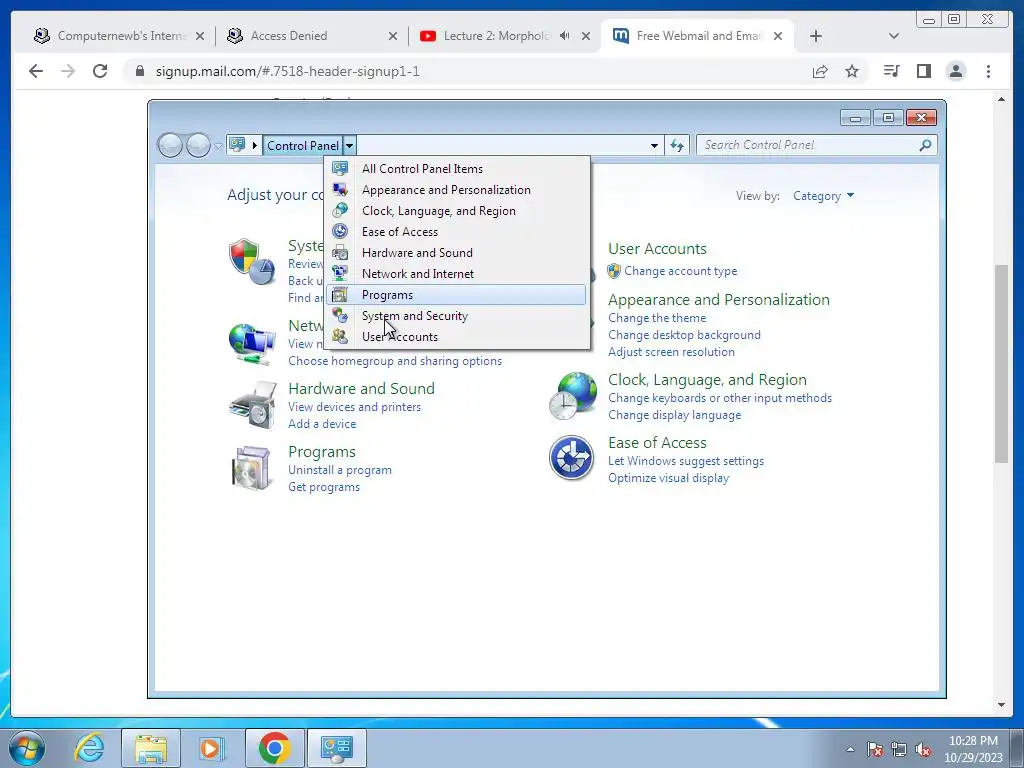Click View devices and printers link
Screen dimensions: 1024x768
pyautogui.click(x=355, y=407)
